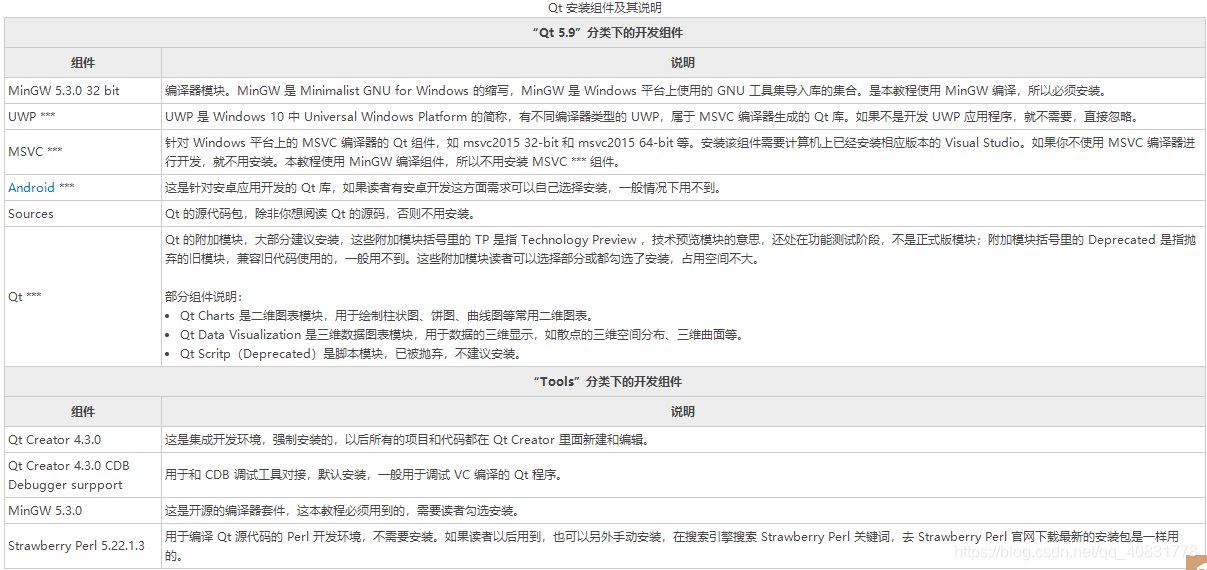Click the description starting "UWP 是 Windows 10 中"
Viewport: 1207px width, 570px height.
[651, 117]
